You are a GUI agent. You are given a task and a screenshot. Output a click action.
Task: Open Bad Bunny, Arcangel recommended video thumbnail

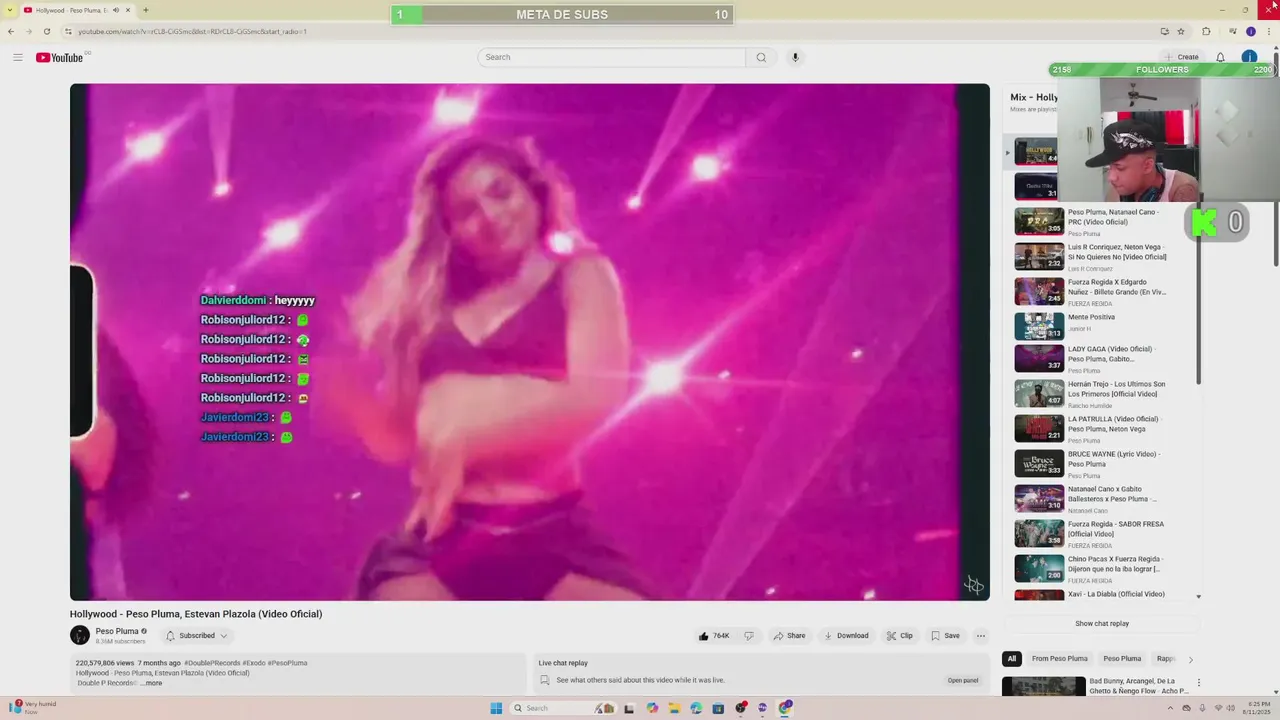click(1043, 687)
